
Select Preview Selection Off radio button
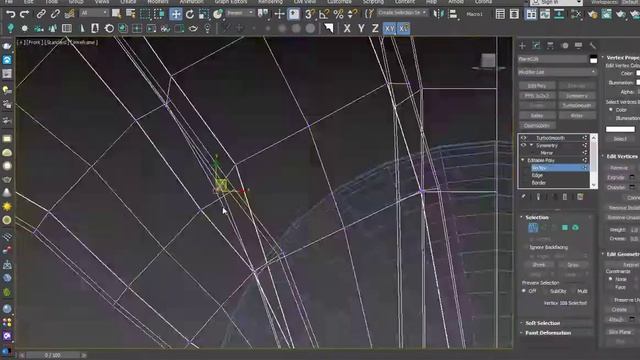(524, 291)
